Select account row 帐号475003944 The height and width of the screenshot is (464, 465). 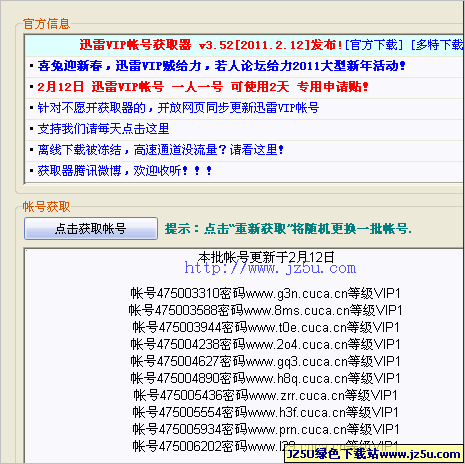[x=266, y=327]
